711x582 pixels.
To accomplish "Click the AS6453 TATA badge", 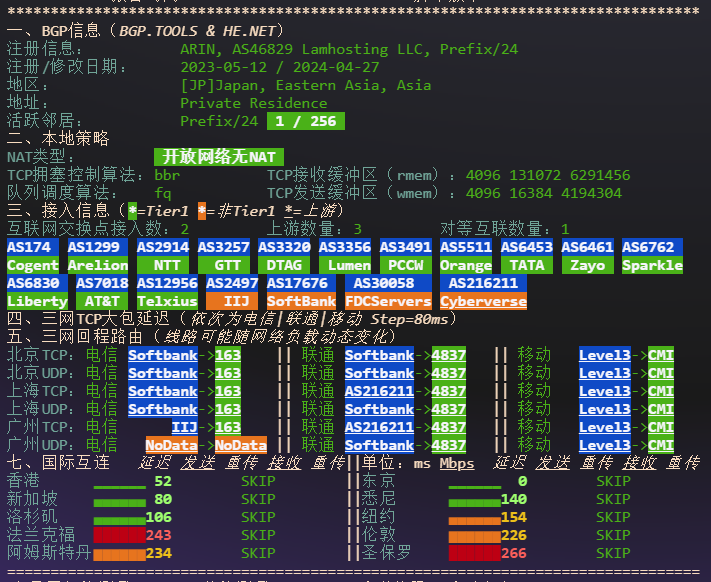I will coord(527,256).
